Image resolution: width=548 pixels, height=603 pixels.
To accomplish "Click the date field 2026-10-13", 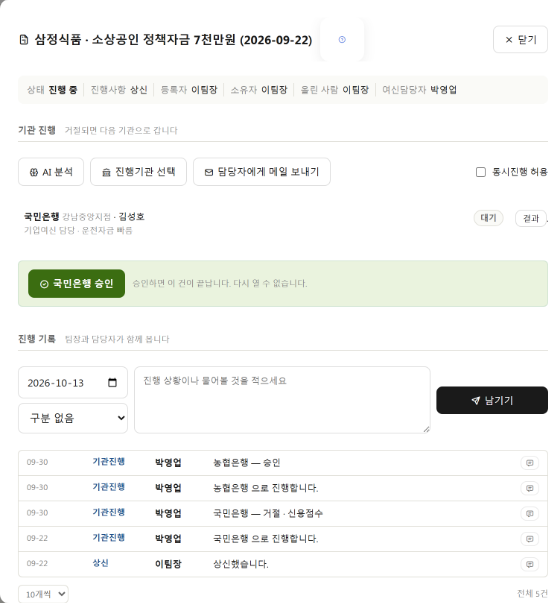I will tap(73, 383).
